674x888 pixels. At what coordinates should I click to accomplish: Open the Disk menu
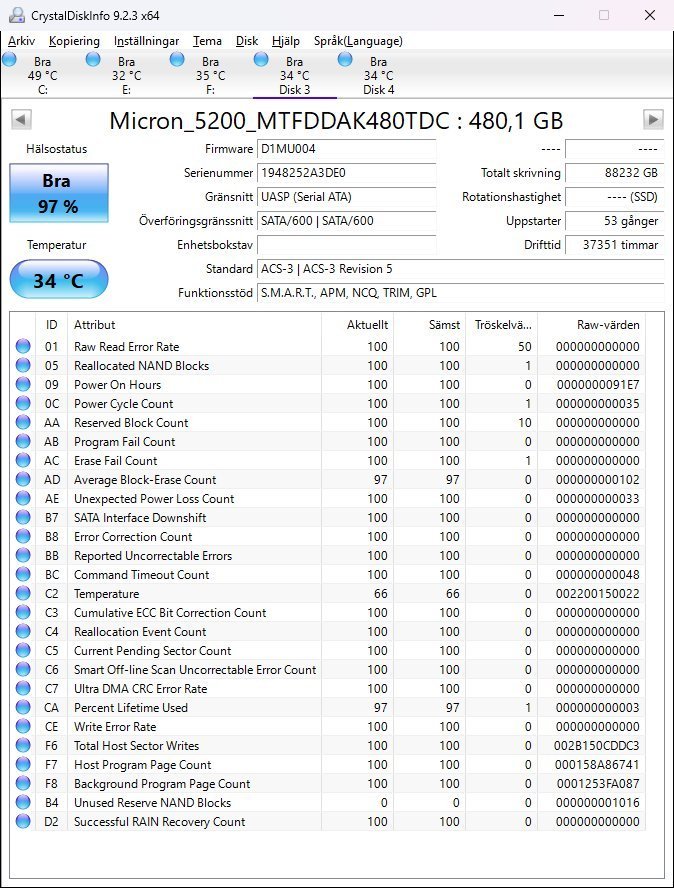coord(246,41)
